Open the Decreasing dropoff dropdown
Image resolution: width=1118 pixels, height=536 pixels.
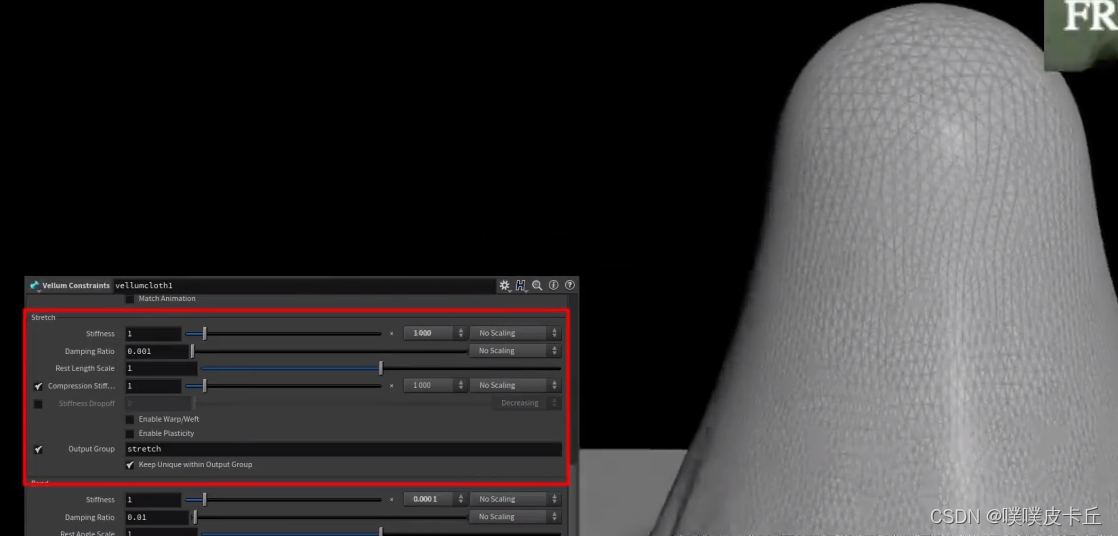(526, 403)
